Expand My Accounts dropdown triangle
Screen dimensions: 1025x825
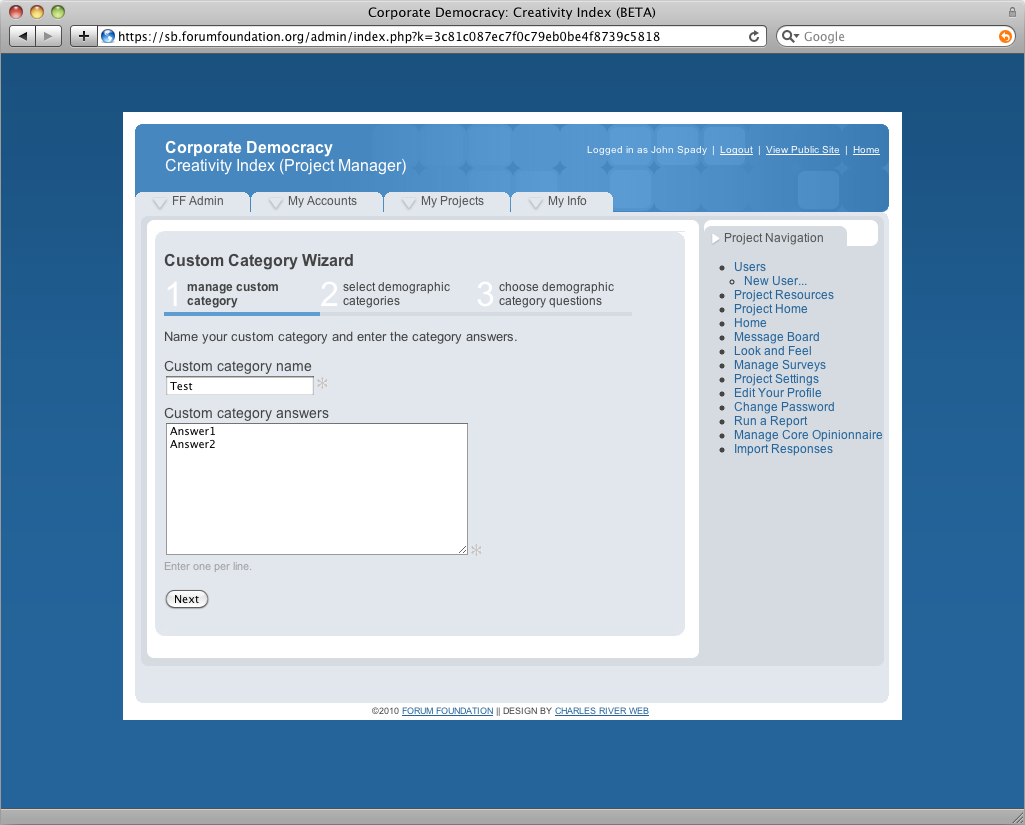pyautogui.click(x=275, y=203)
